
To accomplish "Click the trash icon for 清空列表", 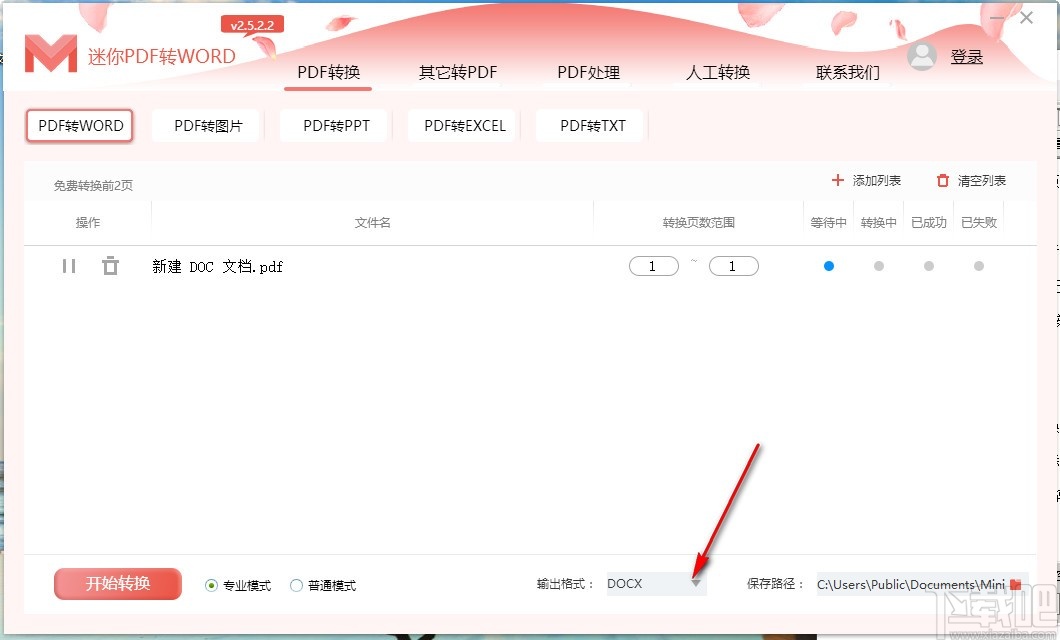I will click(x=942, y=180).
